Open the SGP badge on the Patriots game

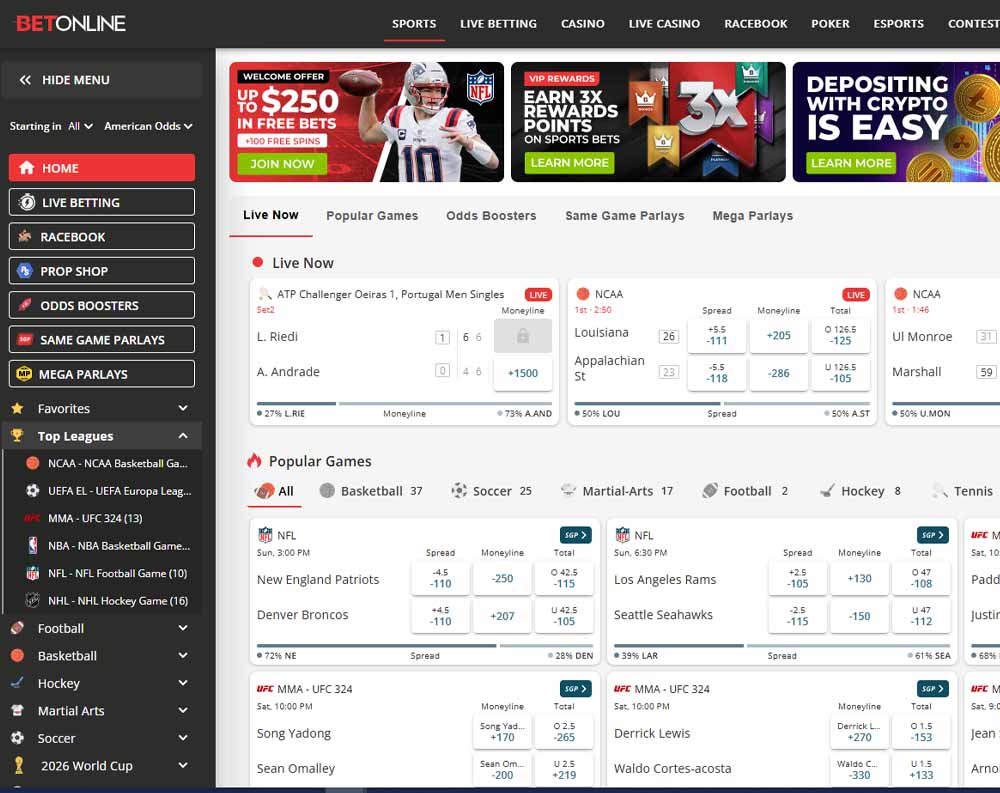coord(574,534)
